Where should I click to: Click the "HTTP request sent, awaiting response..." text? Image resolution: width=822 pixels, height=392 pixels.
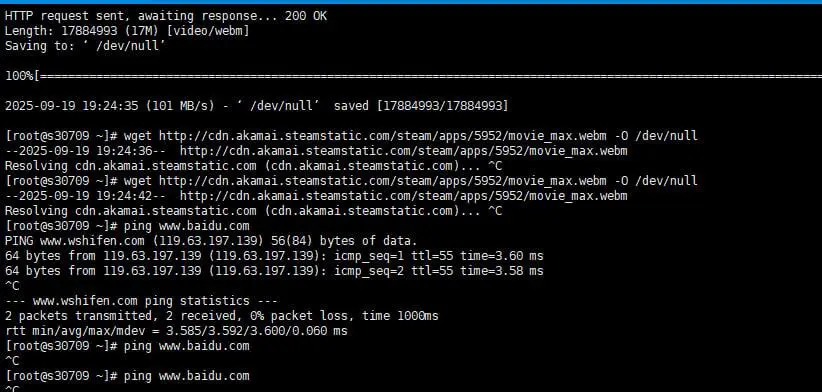143,16
